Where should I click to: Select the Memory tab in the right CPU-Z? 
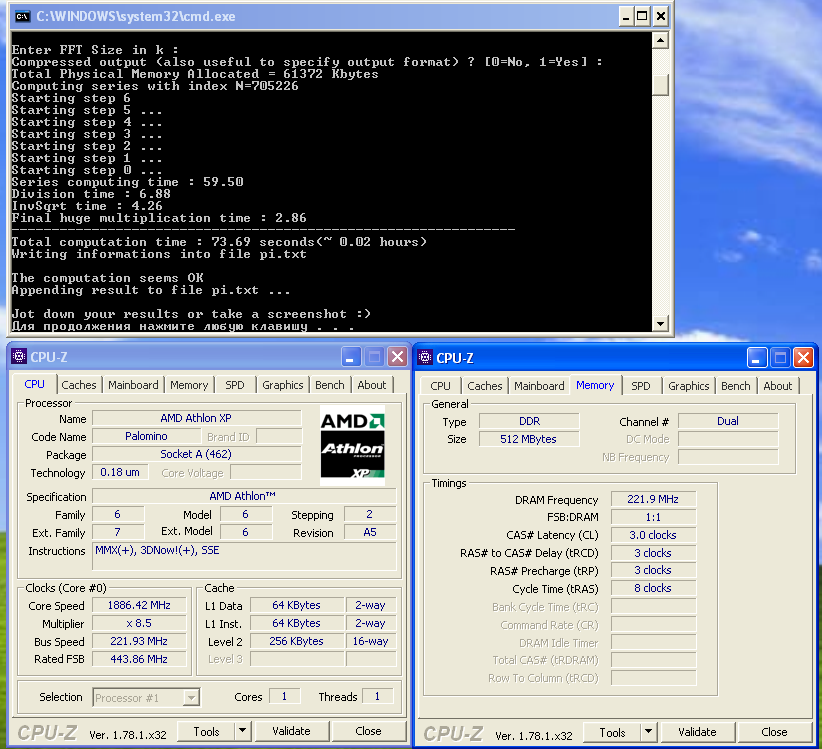coord(595,385)
